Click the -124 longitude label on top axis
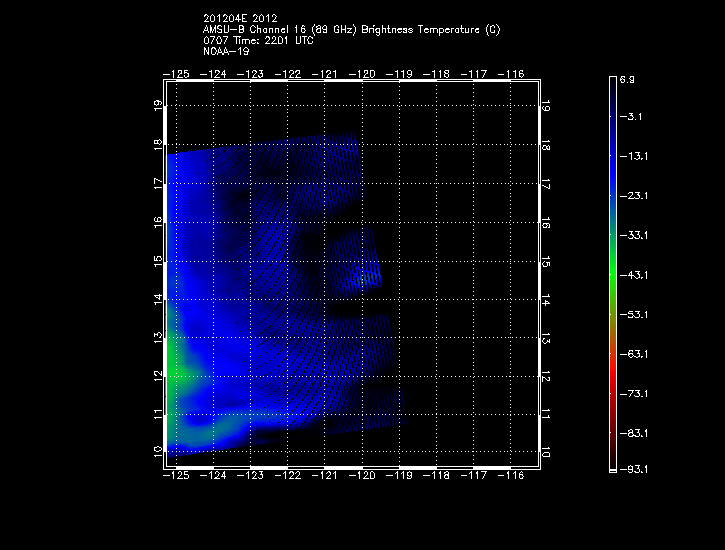Screen dimensions: 725x550 [213, 74]
